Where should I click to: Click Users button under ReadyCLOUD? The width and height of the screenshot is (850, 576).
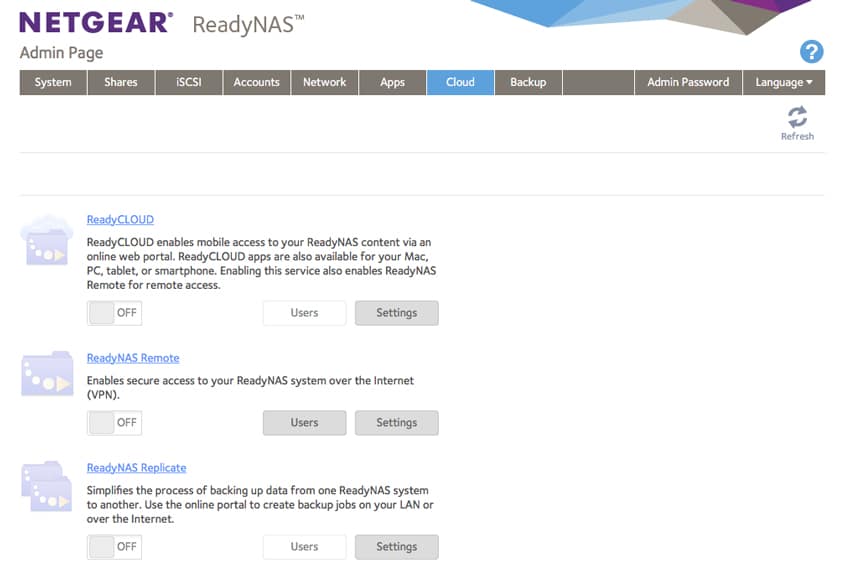[304, 313]
